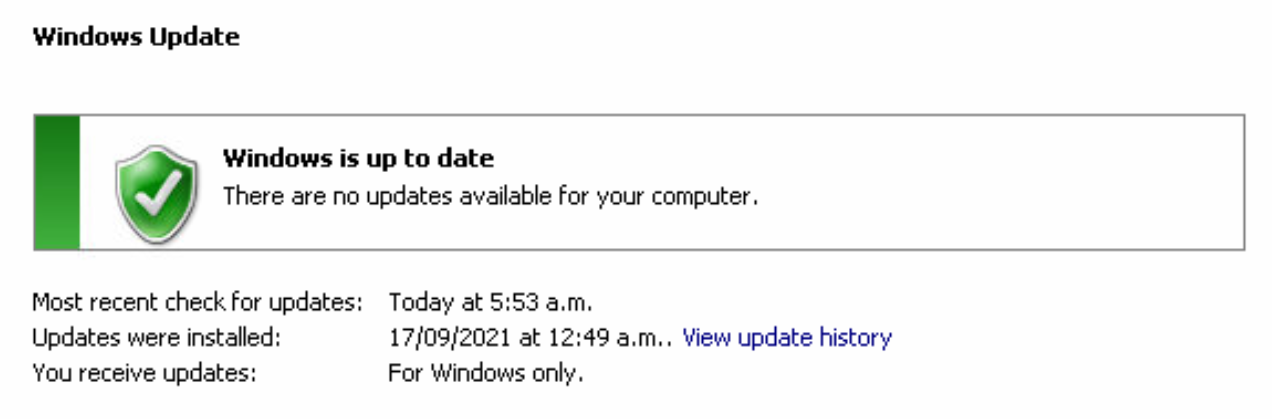
Task: Click the 'You receive updates' label
Action: 144,373
